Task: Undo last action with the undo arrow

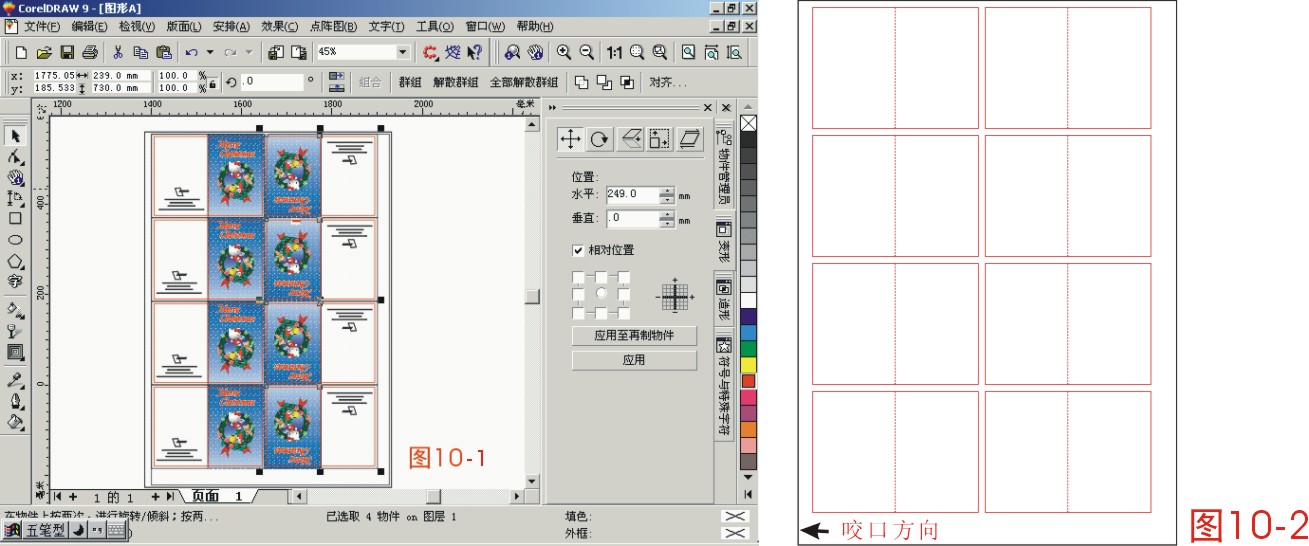Action: point(191,52)
